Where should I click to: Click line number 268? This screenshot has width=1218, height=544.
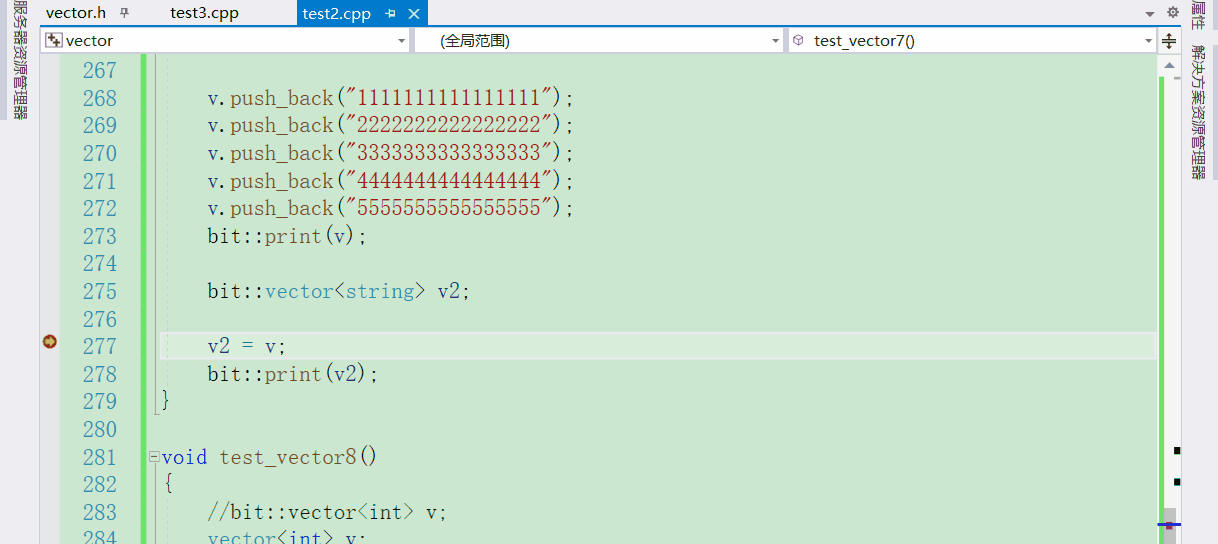point(99,98)
